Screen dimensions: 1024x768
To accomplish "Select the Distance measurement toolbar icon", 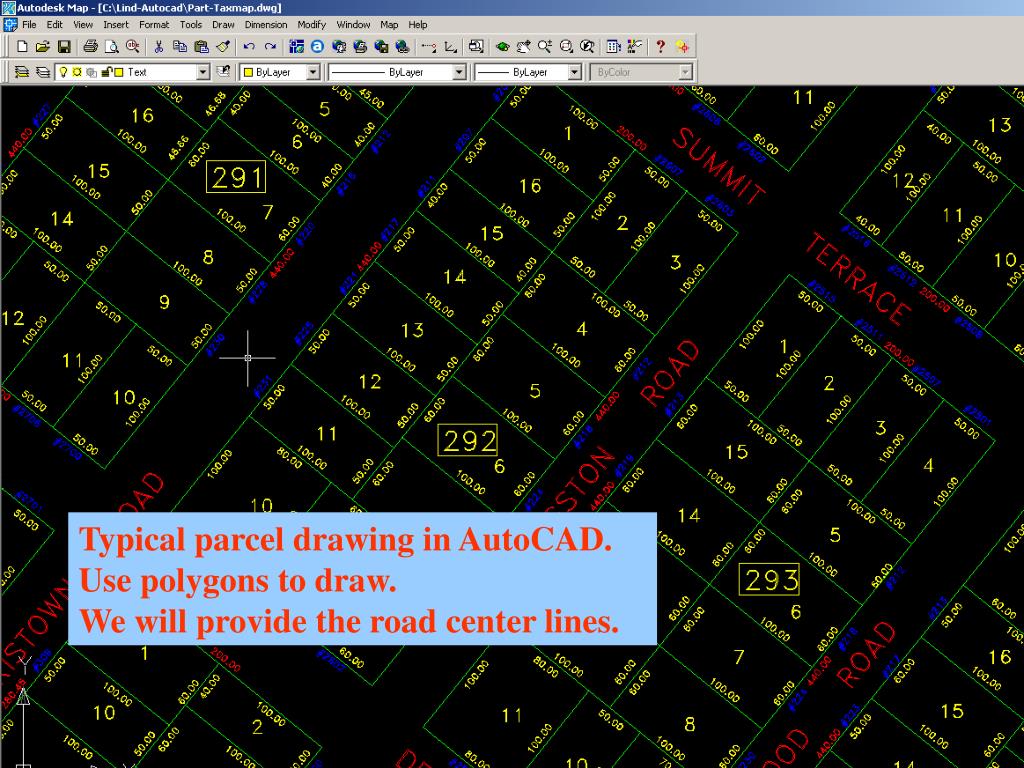I will [428, 47].
